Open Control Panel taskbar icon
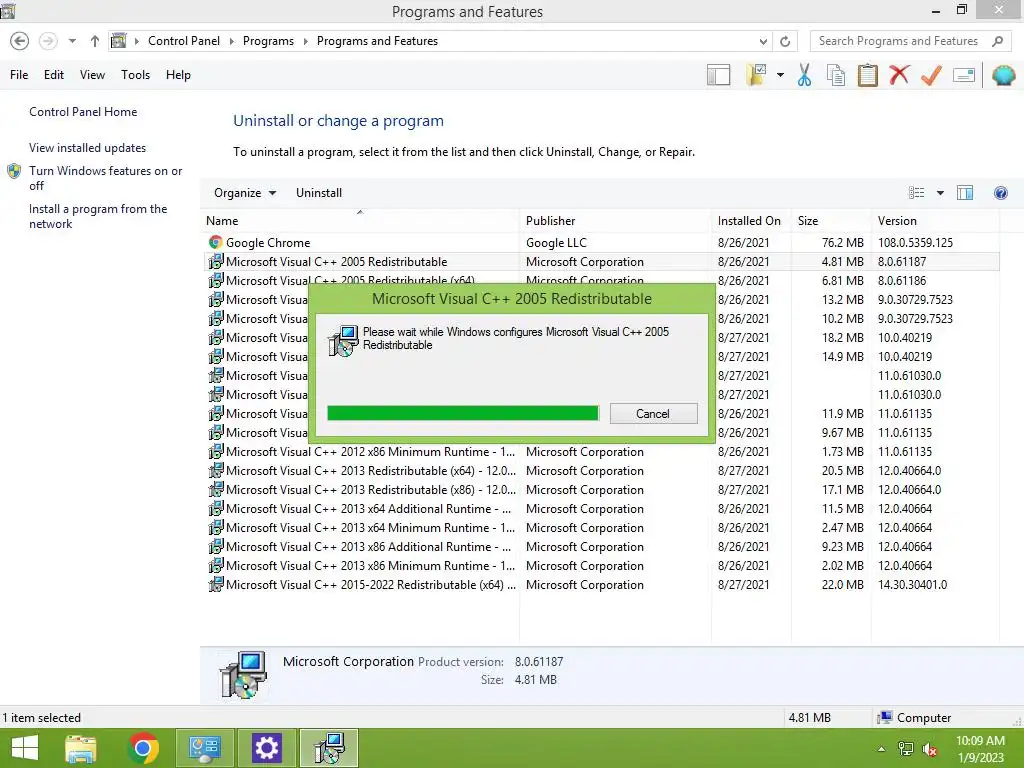1024x768 pixels. point(204,748)
